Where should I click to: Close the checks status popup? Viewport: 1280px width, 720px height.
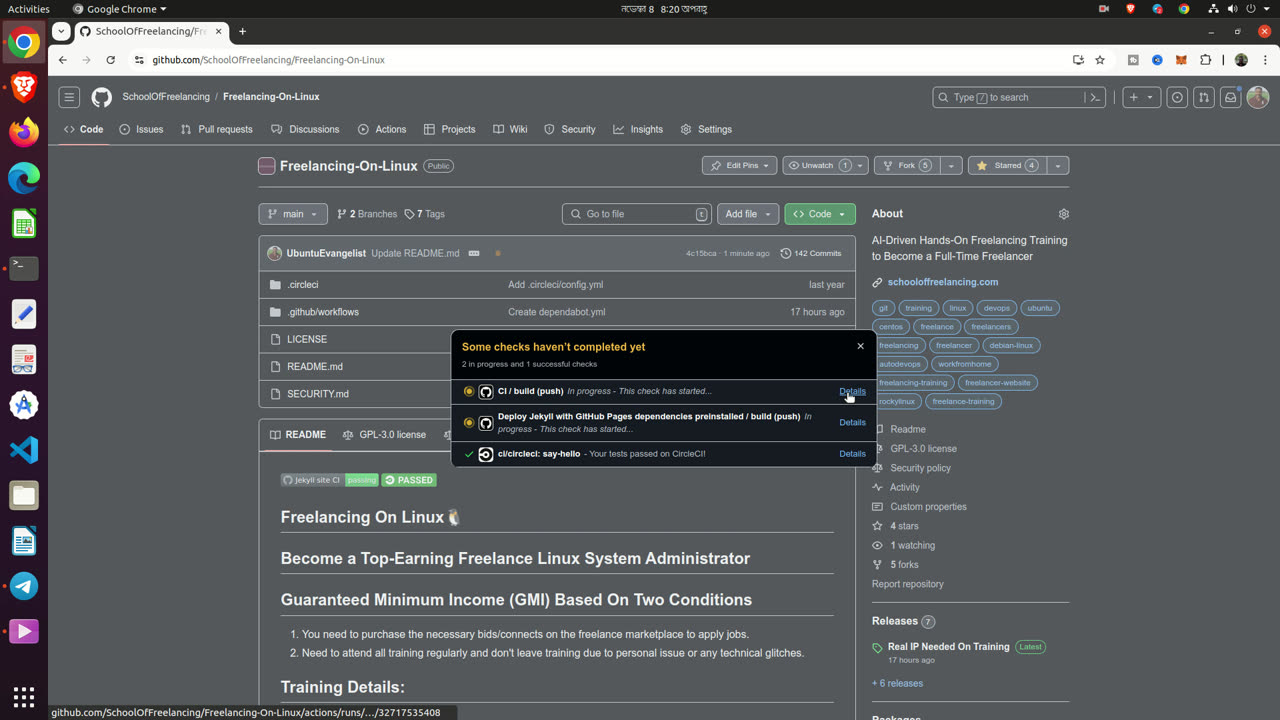pos(860,346)
